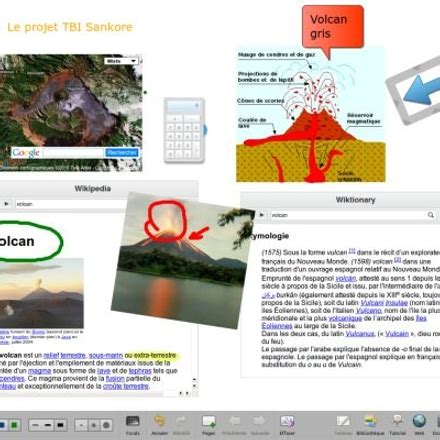Click the Rechercher button on the map

(122, 153)
